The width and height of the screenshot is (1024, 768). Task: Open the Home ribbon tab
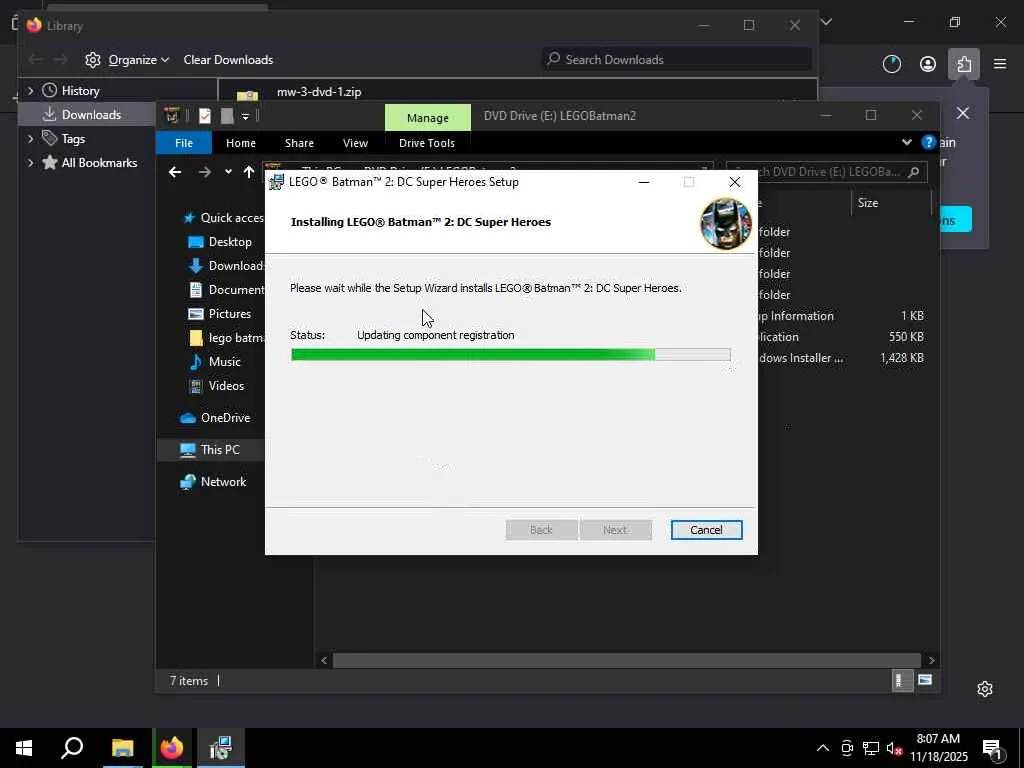[240, 142]
